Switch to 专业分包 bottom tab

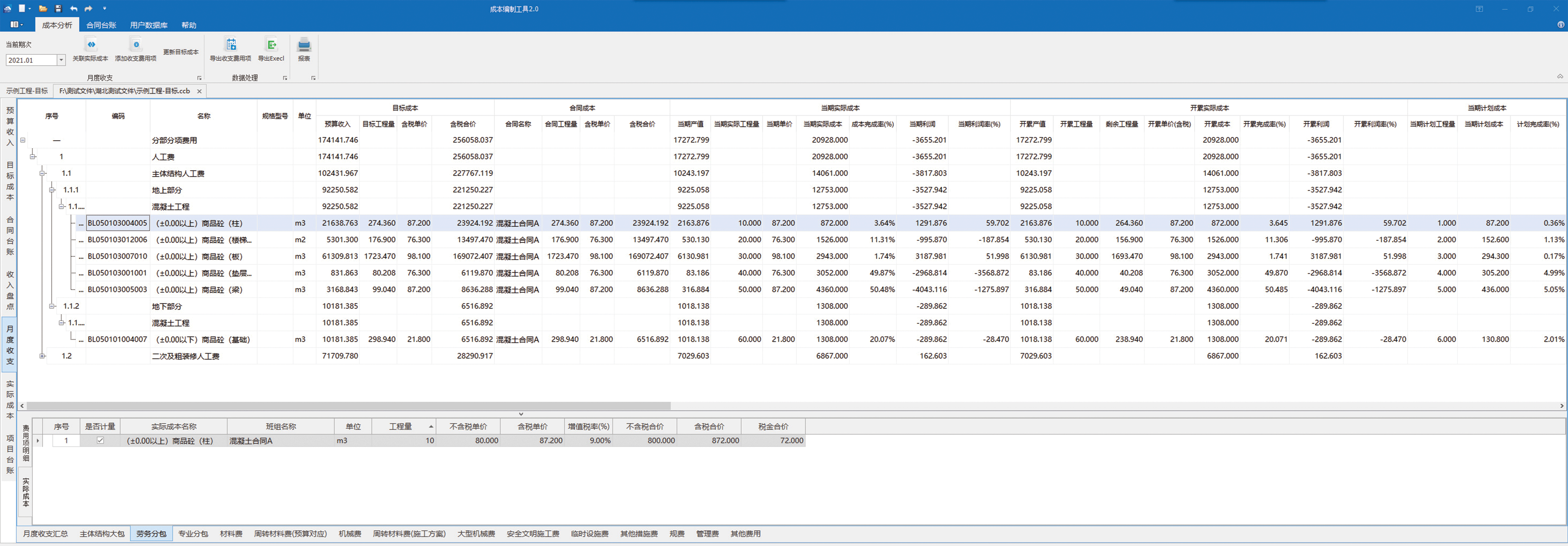193,534
